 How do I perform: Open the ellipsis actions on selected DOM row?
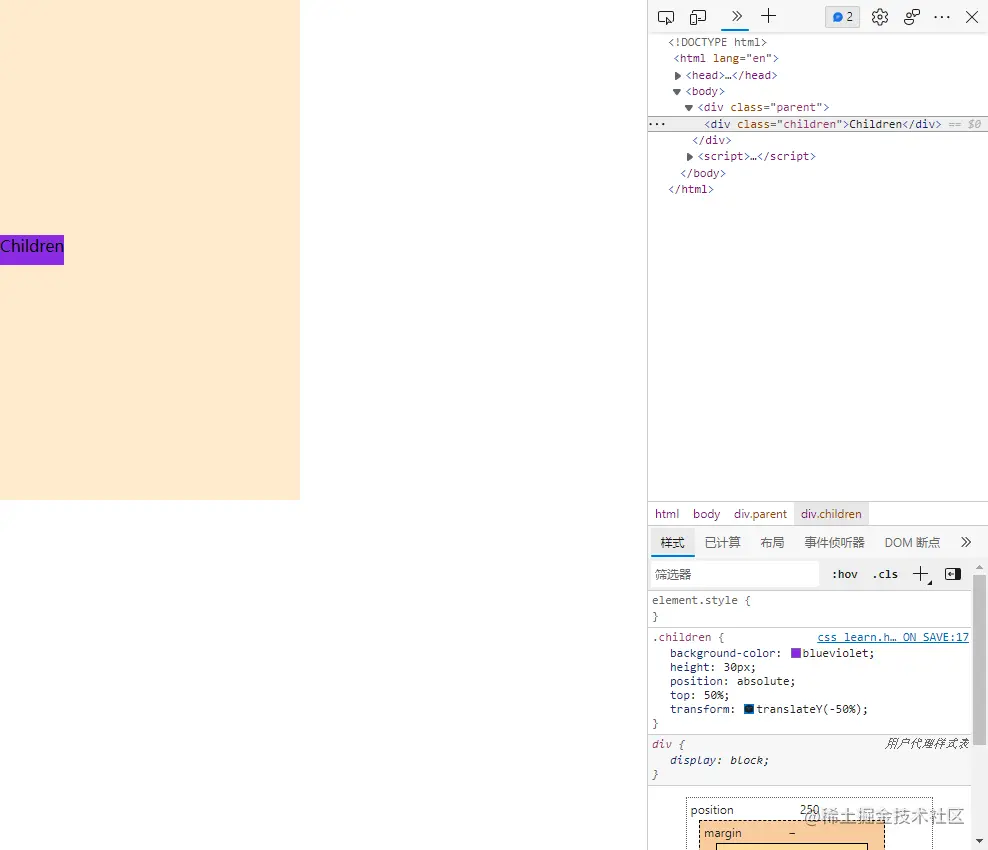(x=657, y=124)
